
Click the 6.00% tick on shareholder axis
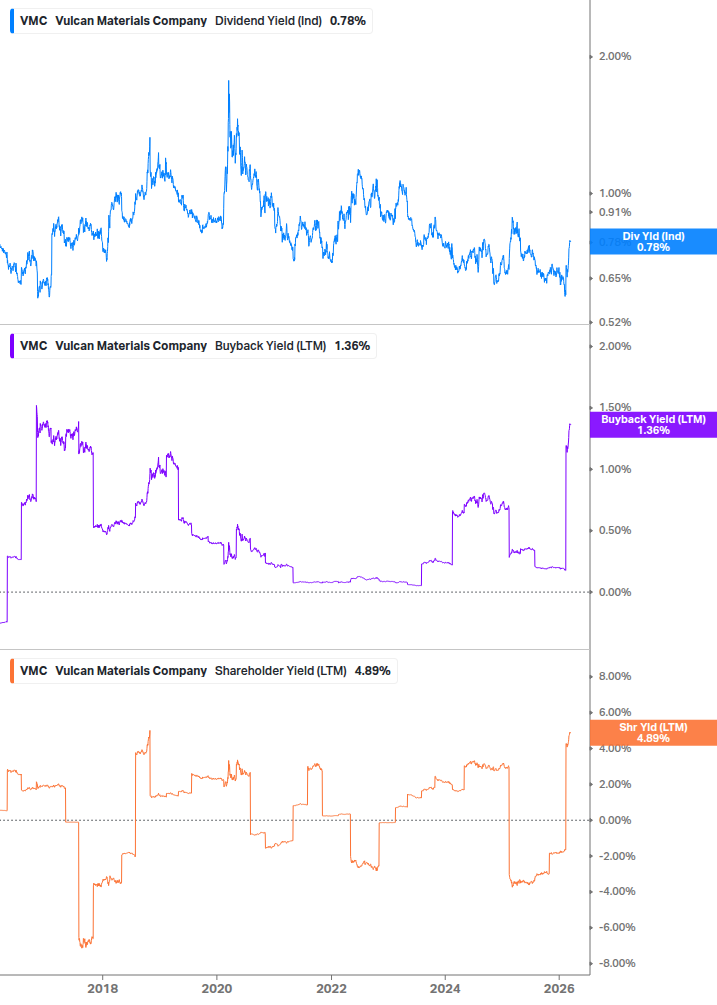[x=614, y=712]
